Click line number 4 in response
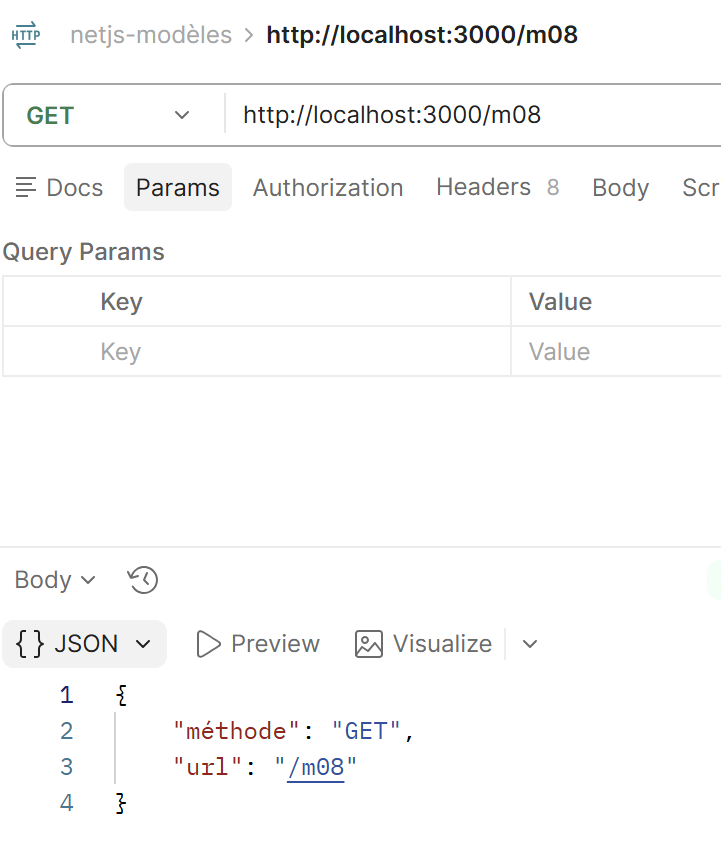Viewport: 721px width, 846px height. click(x=66, y=802)
